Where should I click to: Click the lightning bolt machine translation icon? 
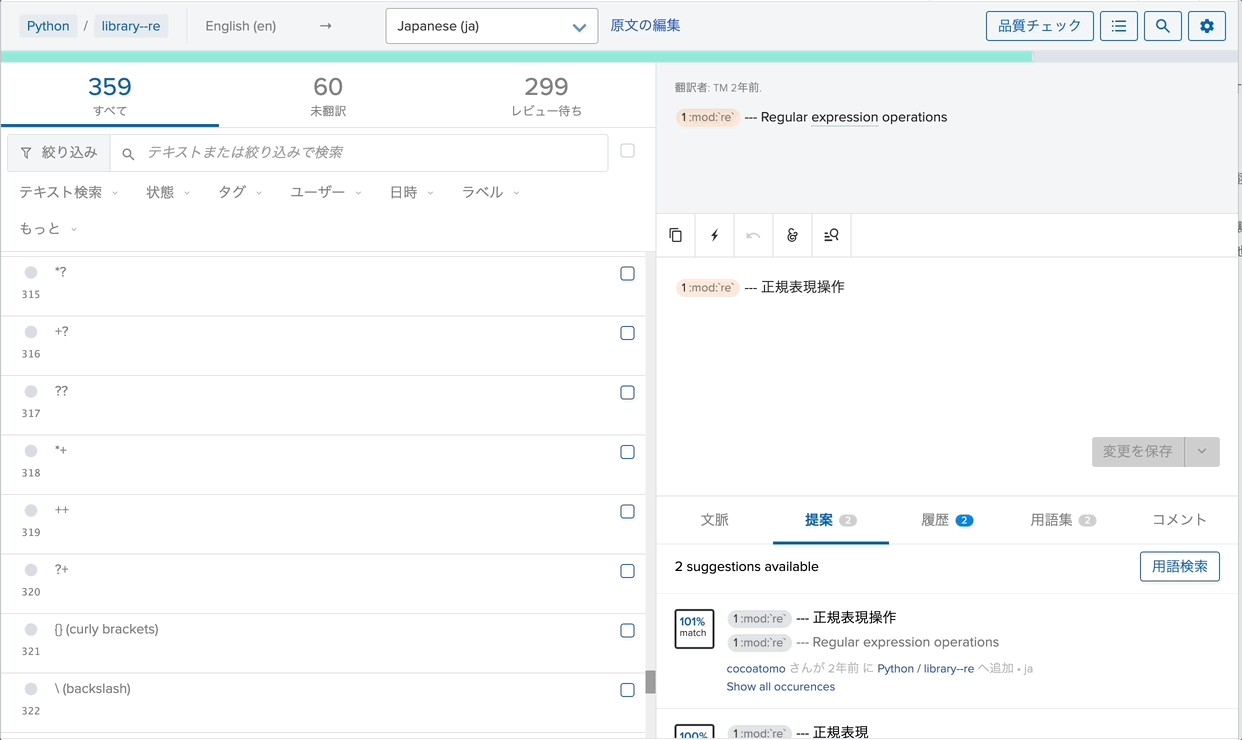tap(714, 235)
